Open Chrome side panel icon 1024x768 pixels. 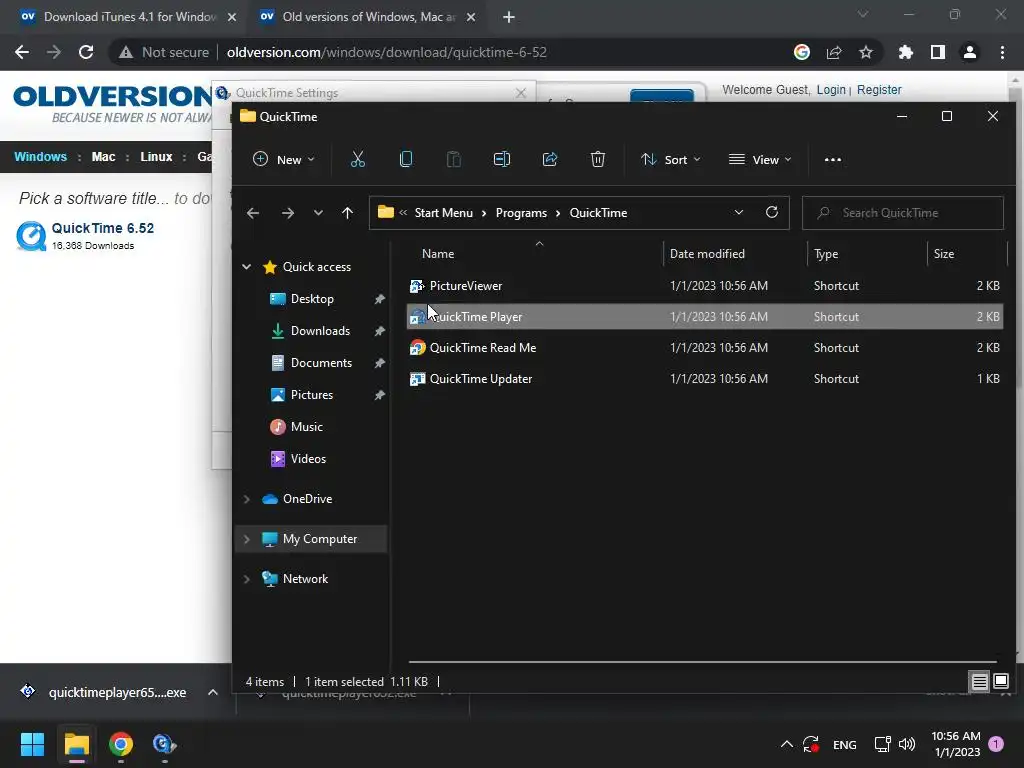(938, 52)
